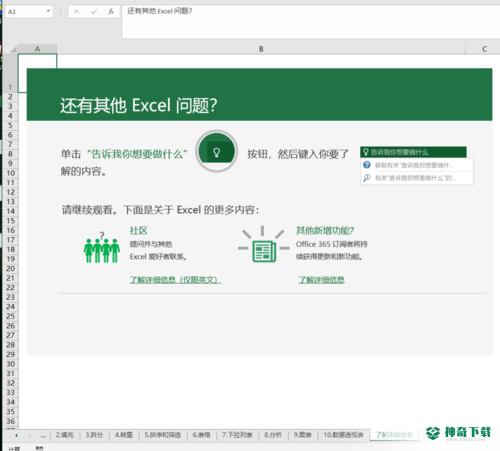Show hidden sheet tabs via ellipsis

pos(43,435)
